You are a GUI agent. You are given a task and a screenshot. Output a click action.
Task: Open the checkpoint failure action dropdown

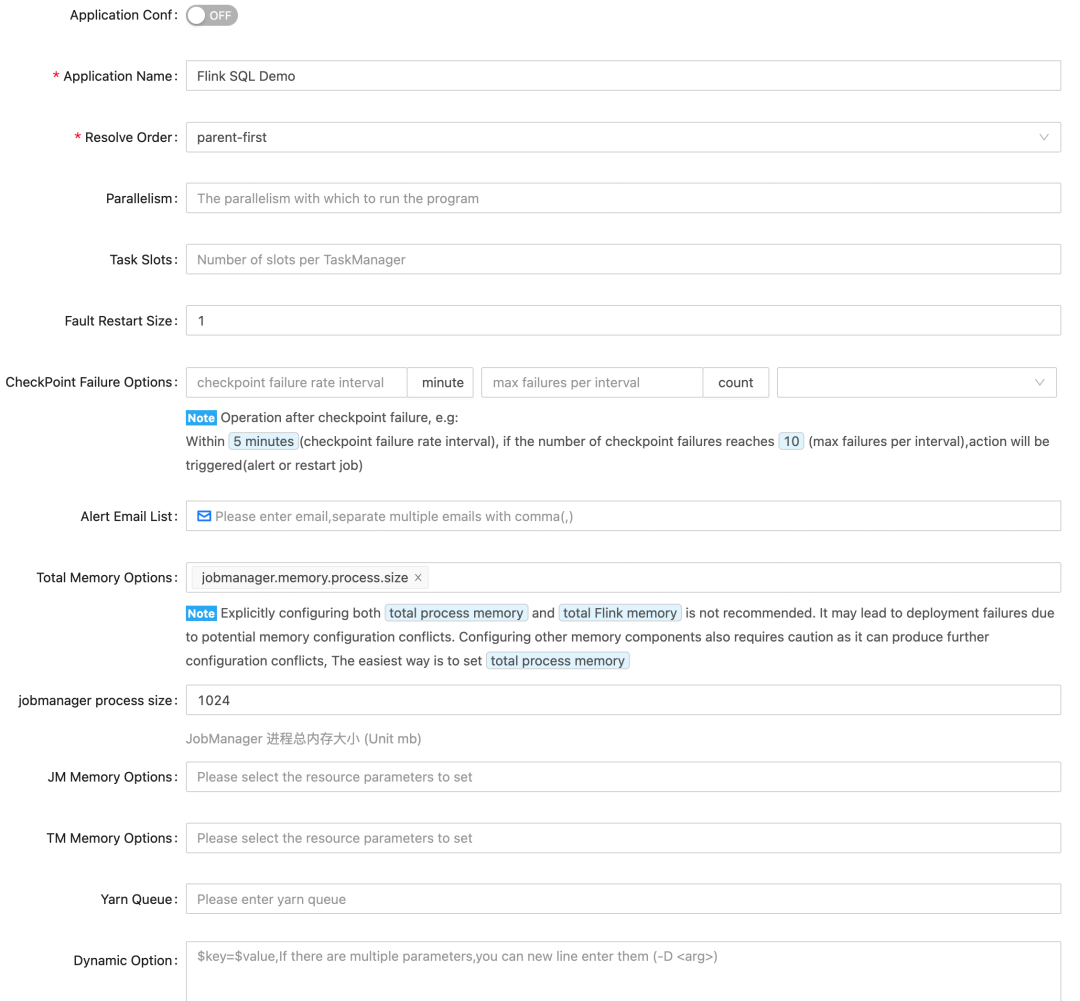(x=916, y=382)
